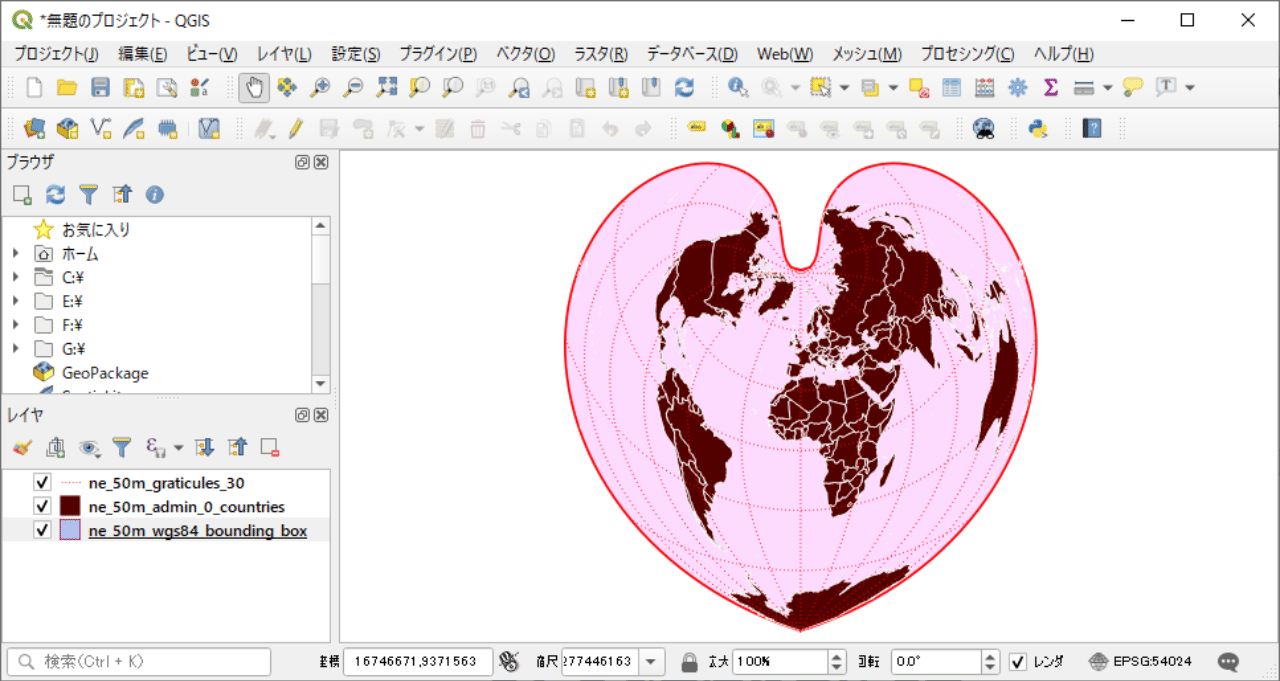This screenshot has width=1280, height=681.
Task: Open the text annotation dropdown arrow
Action: click(x=1190, y=88)
